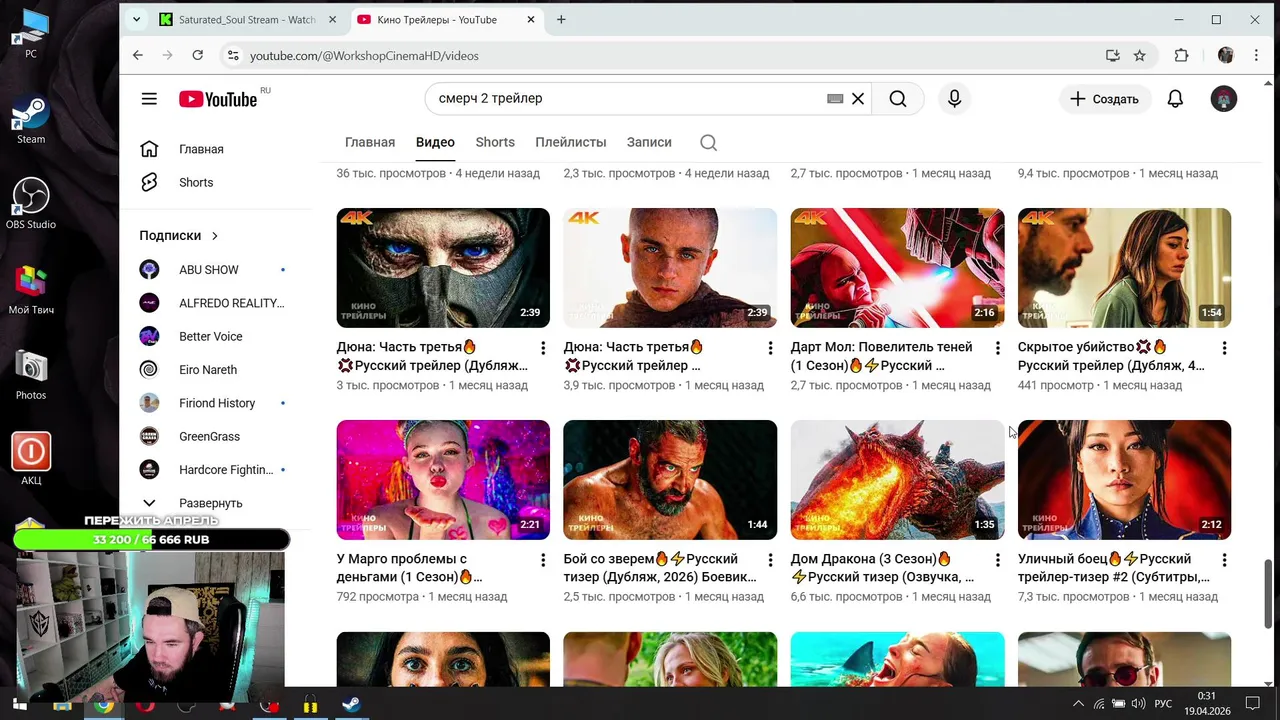Click the search magnifier button

point(898,99)
